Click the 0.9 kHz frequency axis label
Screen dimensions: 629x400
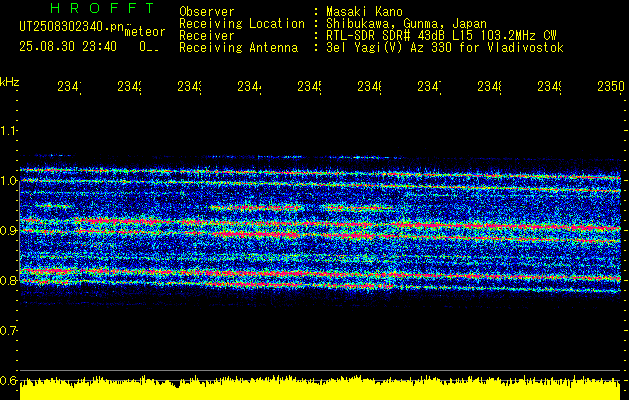point(8,231)
